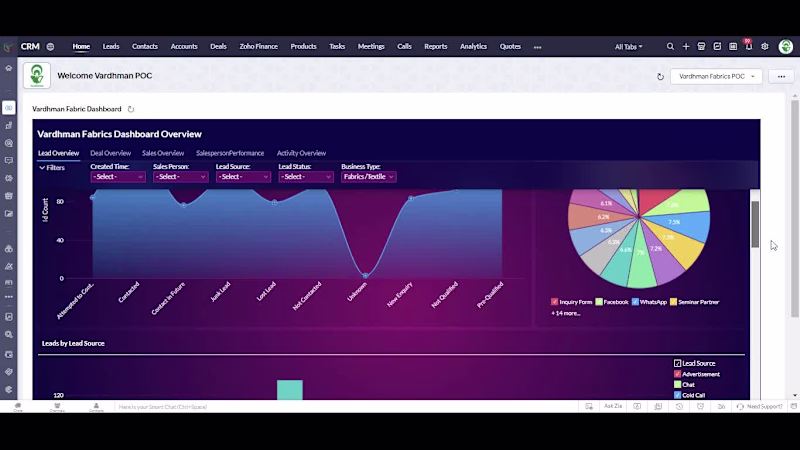The height and width of the screenshot is (450, 800).
Task: Click the dashboard inner vertical scrollbar thumb
Action: coord(755,224)
